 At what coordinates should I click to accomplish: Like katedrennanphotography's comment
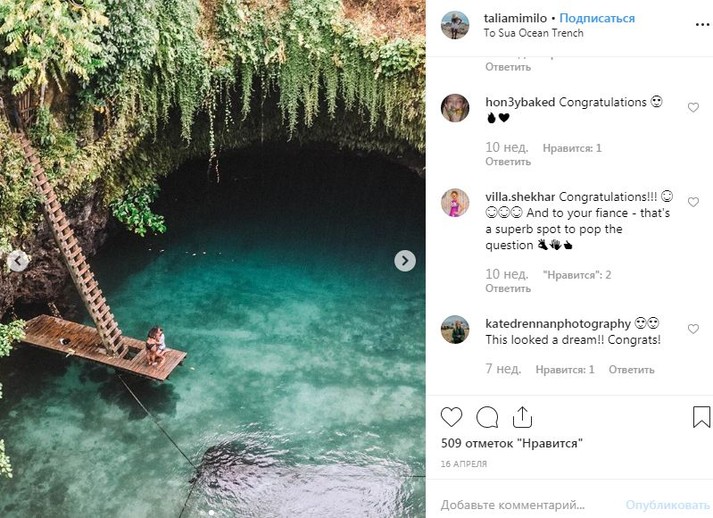pyautogui.click(x=693, y=329)
